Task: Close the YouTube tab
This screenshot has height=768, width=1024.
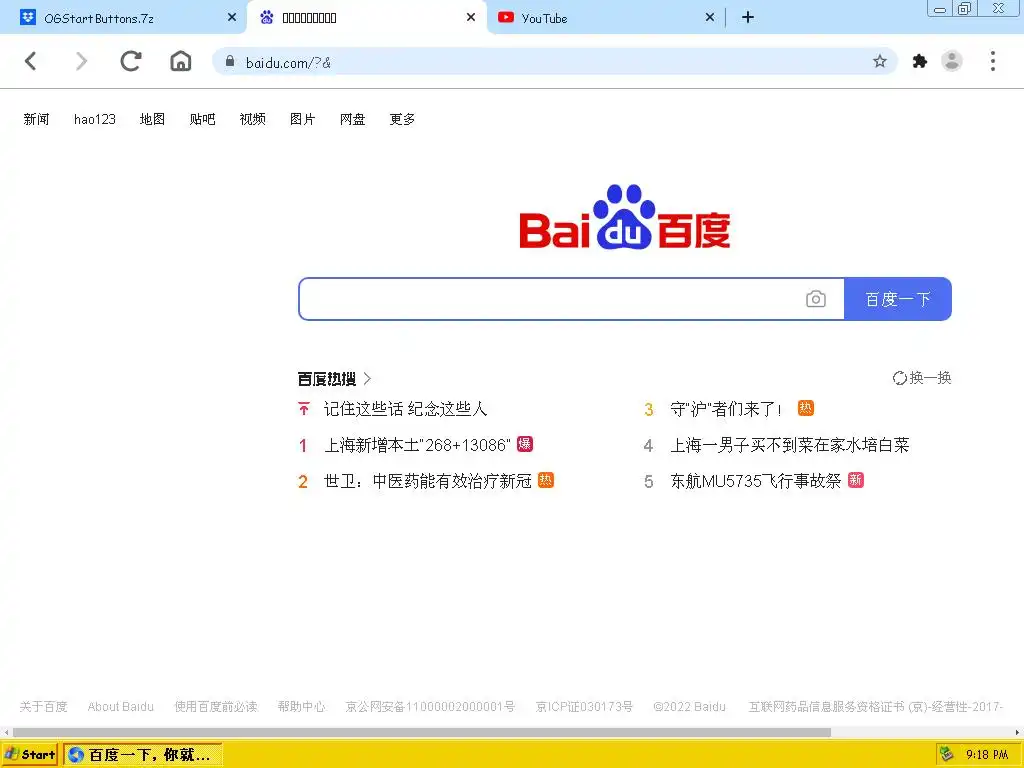Action: click(710, 18)
